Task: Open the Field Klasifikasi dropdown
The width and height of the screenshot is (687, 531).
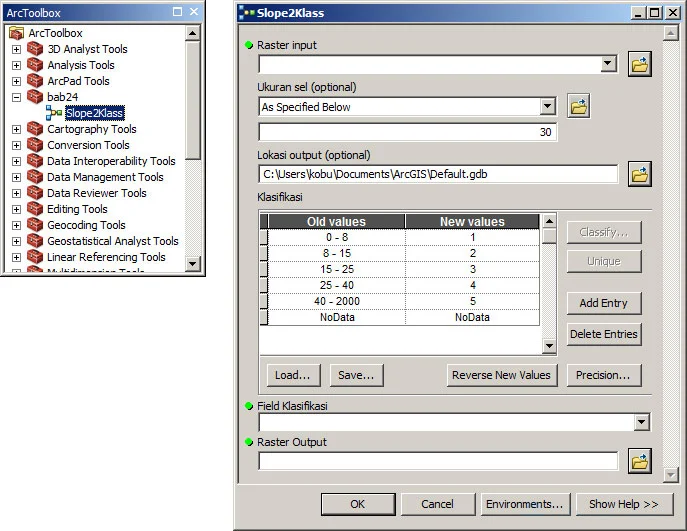Action: pos(641,422)
